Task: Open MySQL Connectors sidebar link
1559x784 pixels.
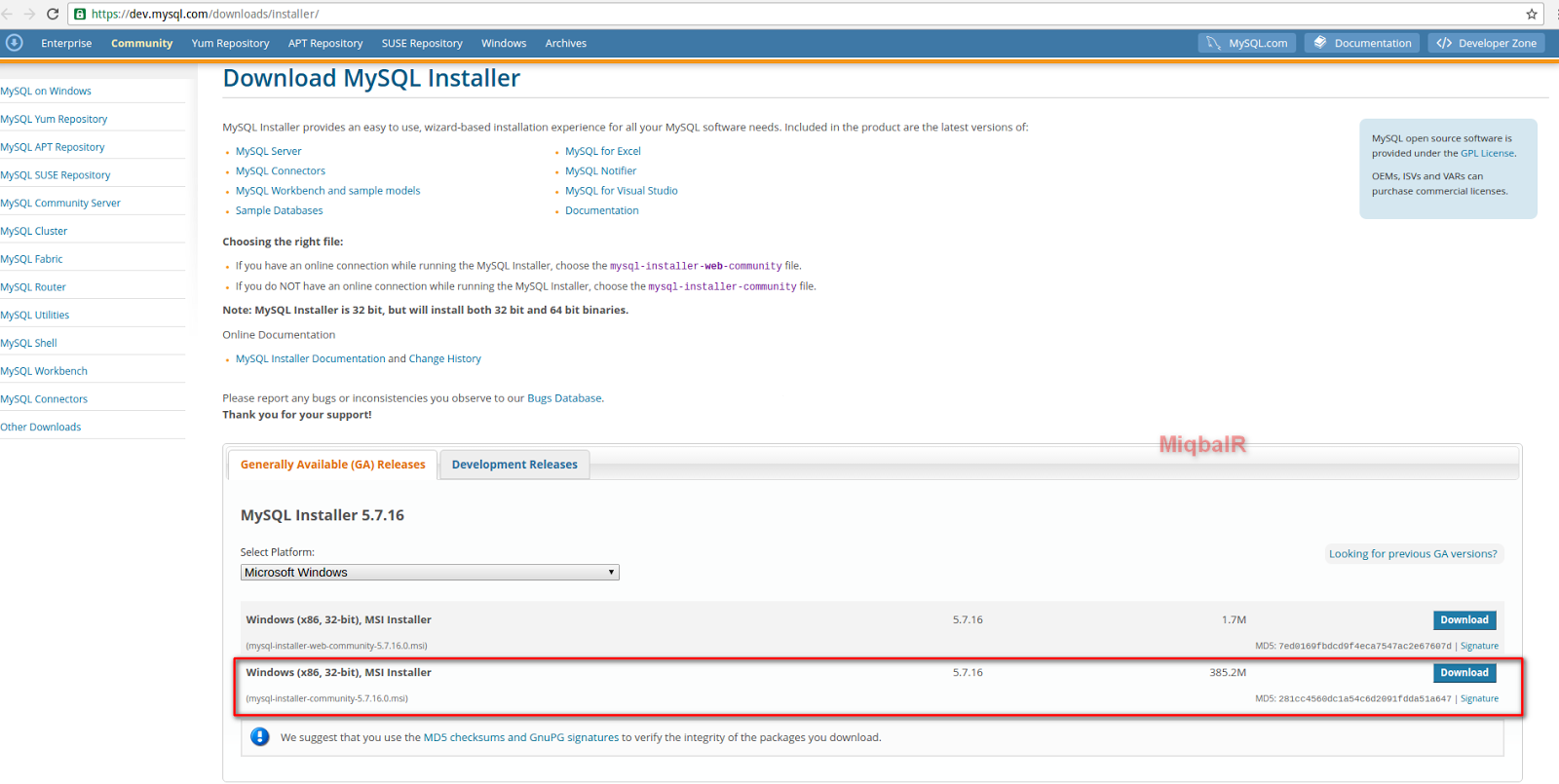Action: [x=44, y=399]
